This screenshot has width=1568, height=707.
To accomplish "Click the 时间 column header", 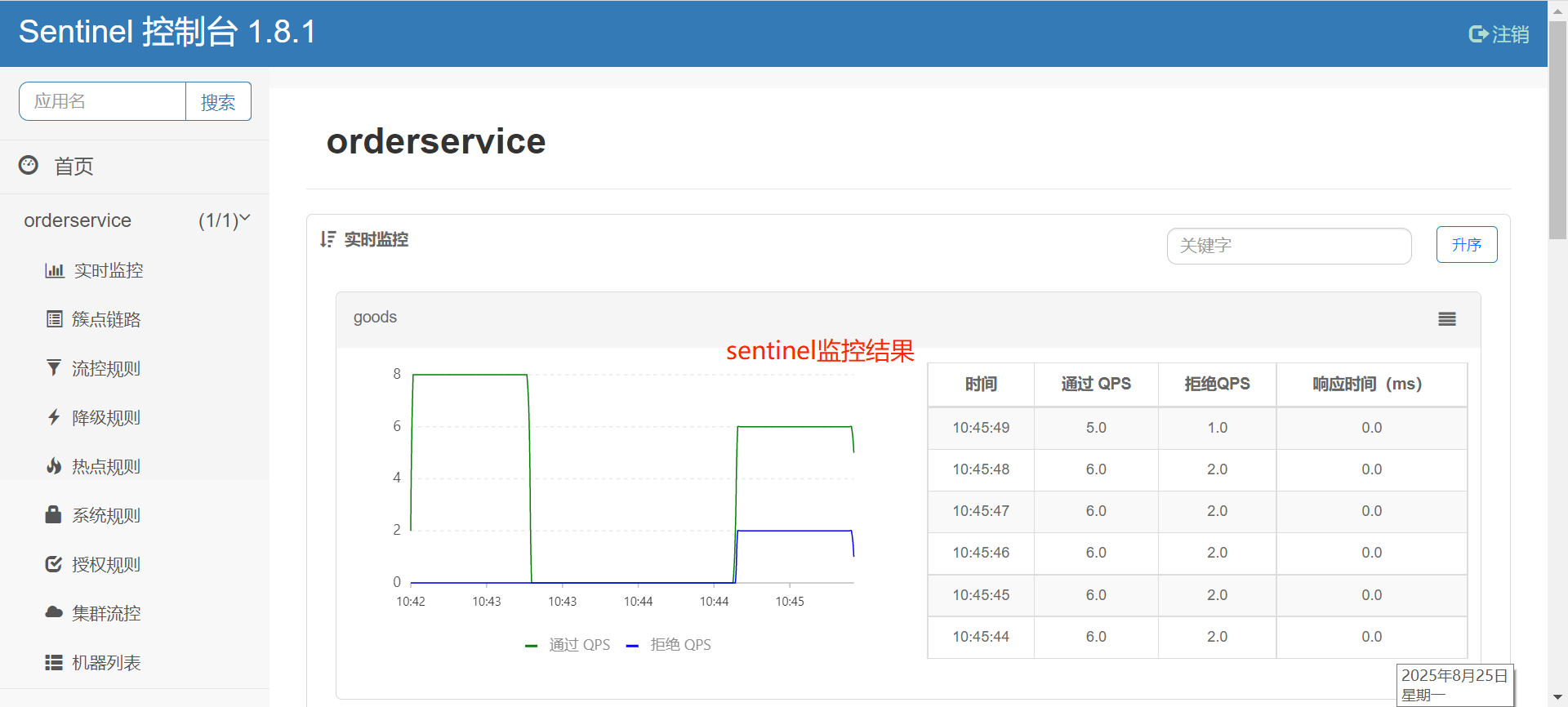I will (x=981, y=384).
